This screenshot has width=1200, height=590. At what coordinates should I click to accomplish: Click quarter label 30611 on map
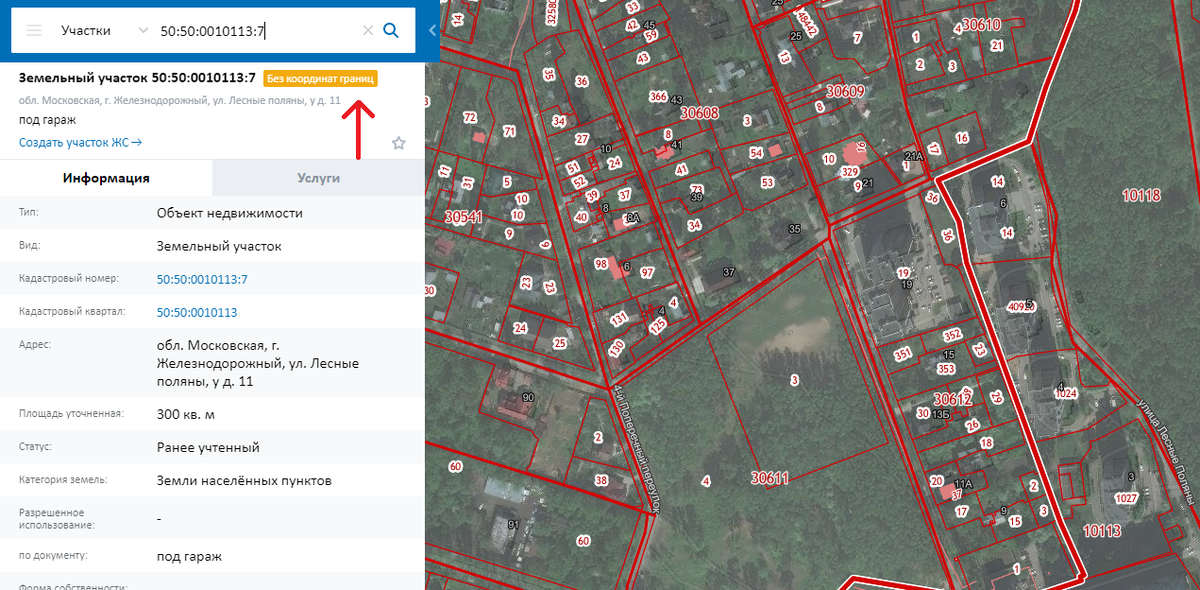770,479
